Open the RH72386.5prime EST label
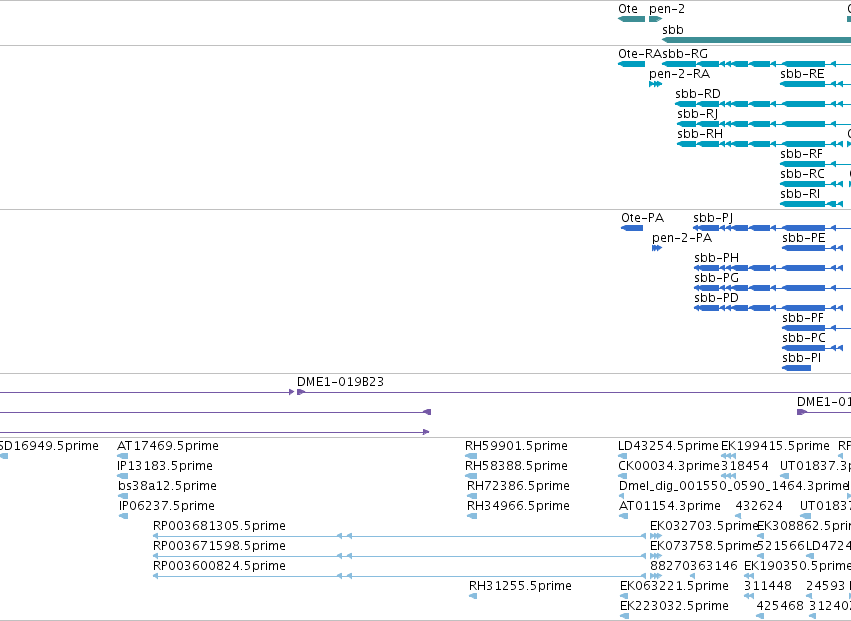Image resolution: width=851 pixels, height=621 pixels. click(x=518, y=486)
